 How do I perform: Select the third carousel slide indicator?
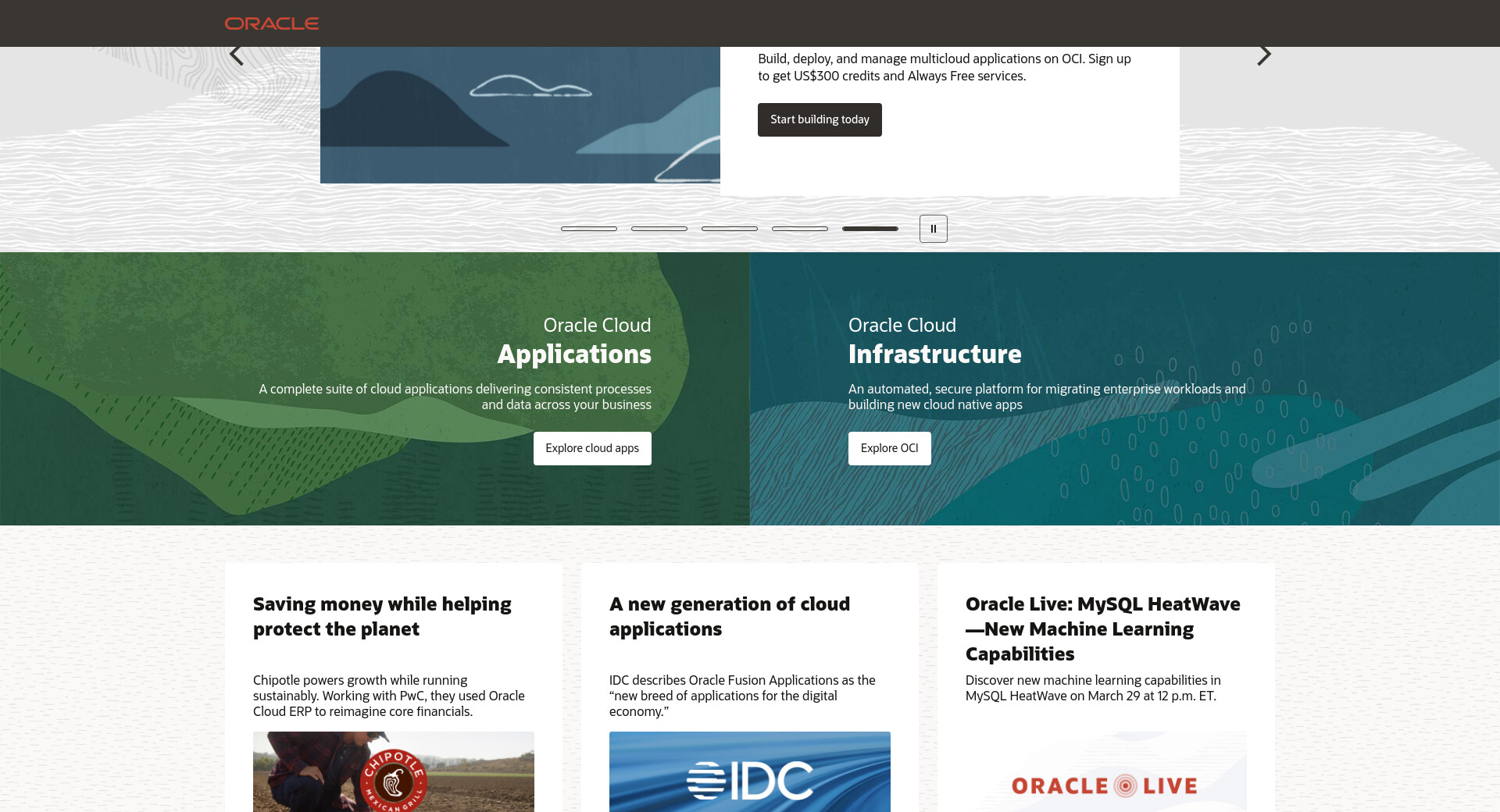point(730,229)
